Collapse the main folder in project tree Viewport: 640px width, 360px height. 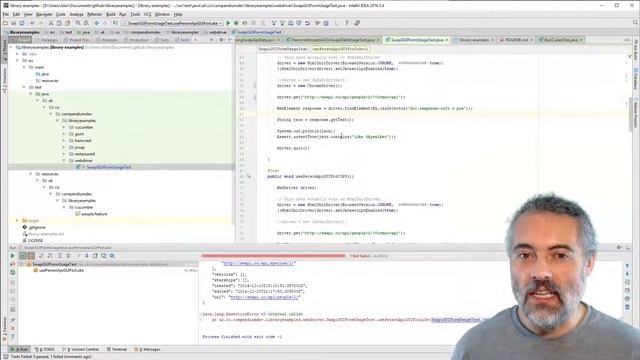(x=24, y=67)
